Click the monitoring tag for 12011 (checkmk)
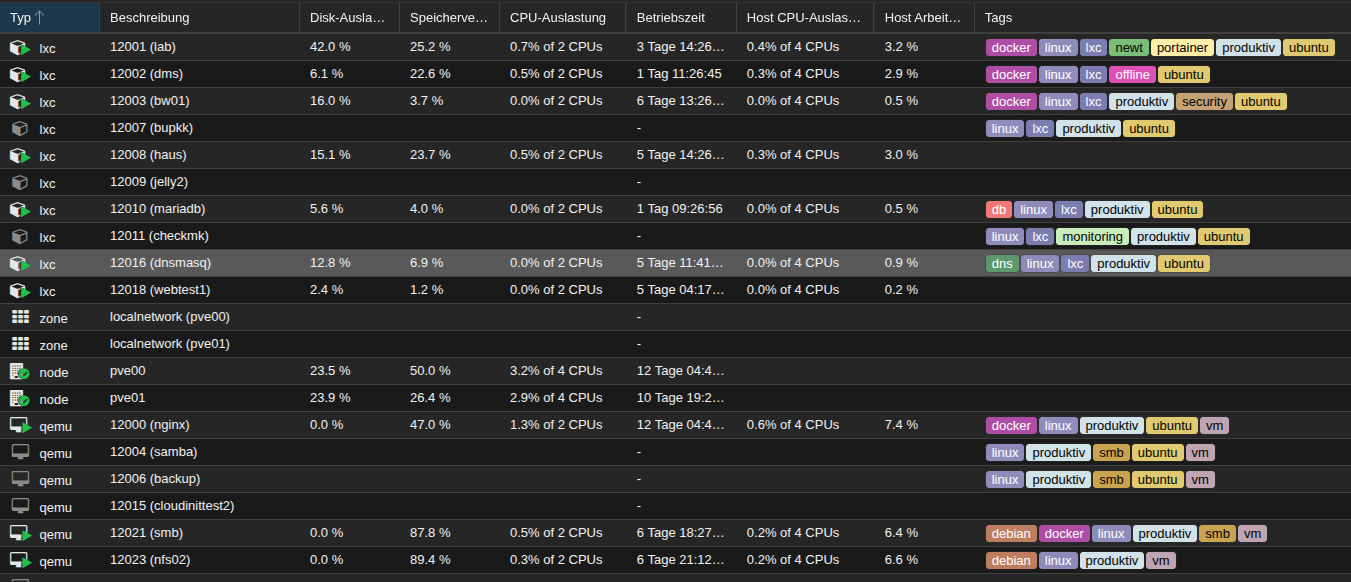The width and height of the screenshot is (1351, 582). [x=1091, y=236]
